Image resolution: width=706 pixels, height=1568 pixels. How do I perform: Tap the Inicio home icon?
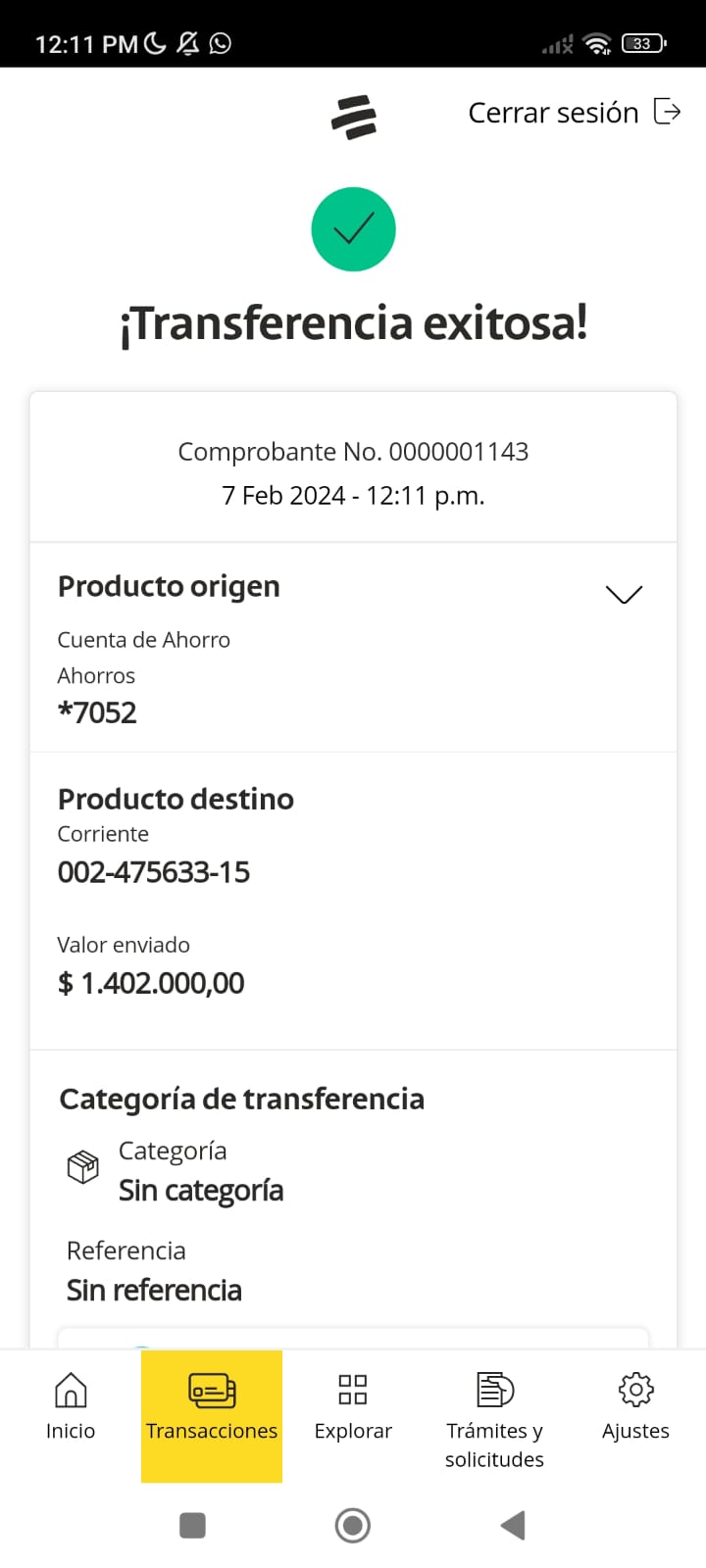71,1390
